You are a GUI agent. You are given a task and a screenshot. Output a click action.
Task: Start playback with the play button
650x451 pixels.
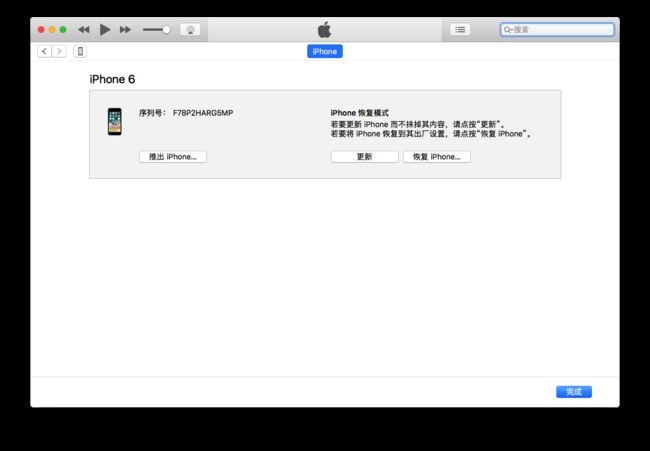[105, 29]
